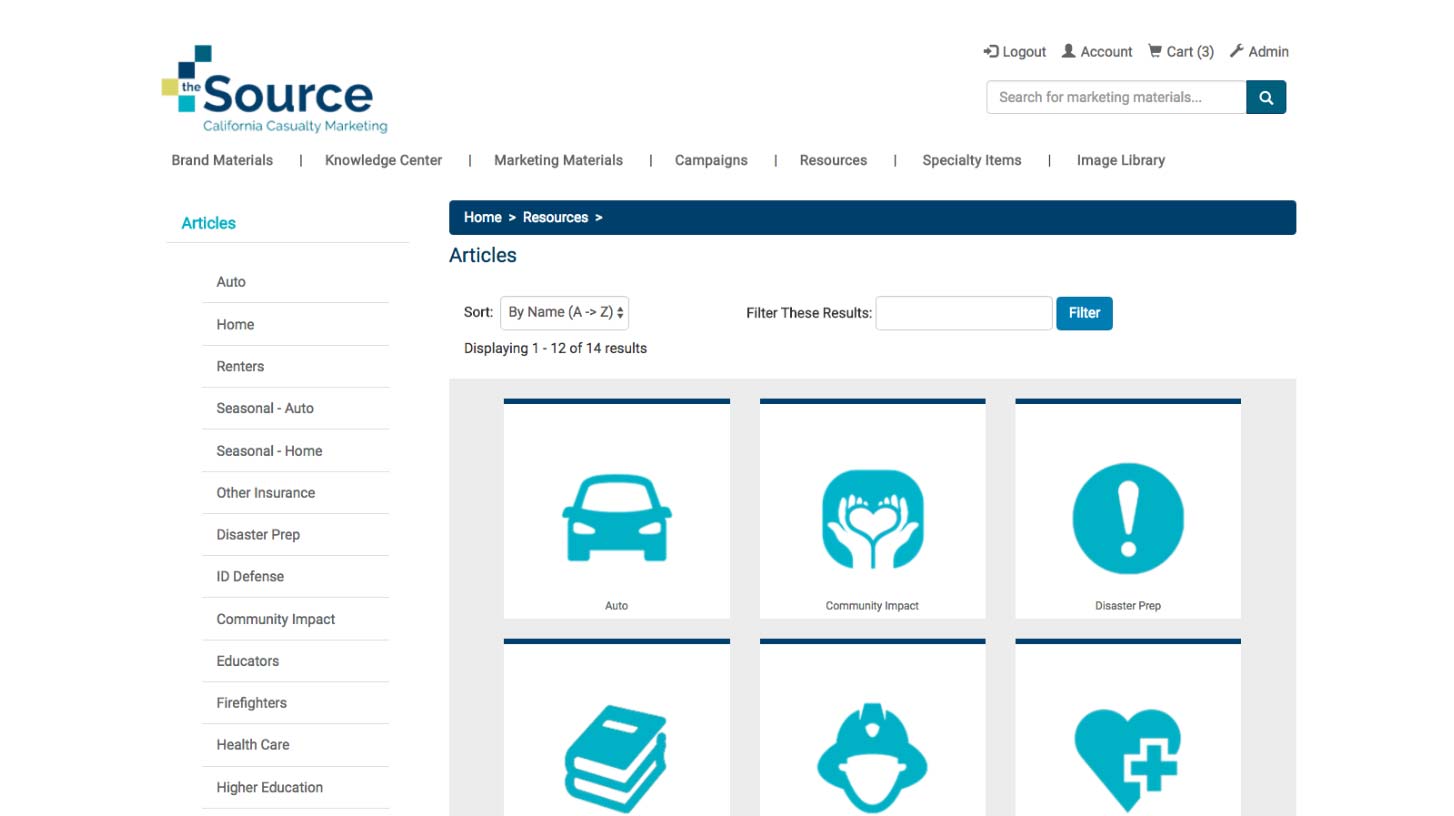Viewport: 1454px width, 816px height.
Task: Open the Community Impact hands-heart icon
Action: coord(873,520)
